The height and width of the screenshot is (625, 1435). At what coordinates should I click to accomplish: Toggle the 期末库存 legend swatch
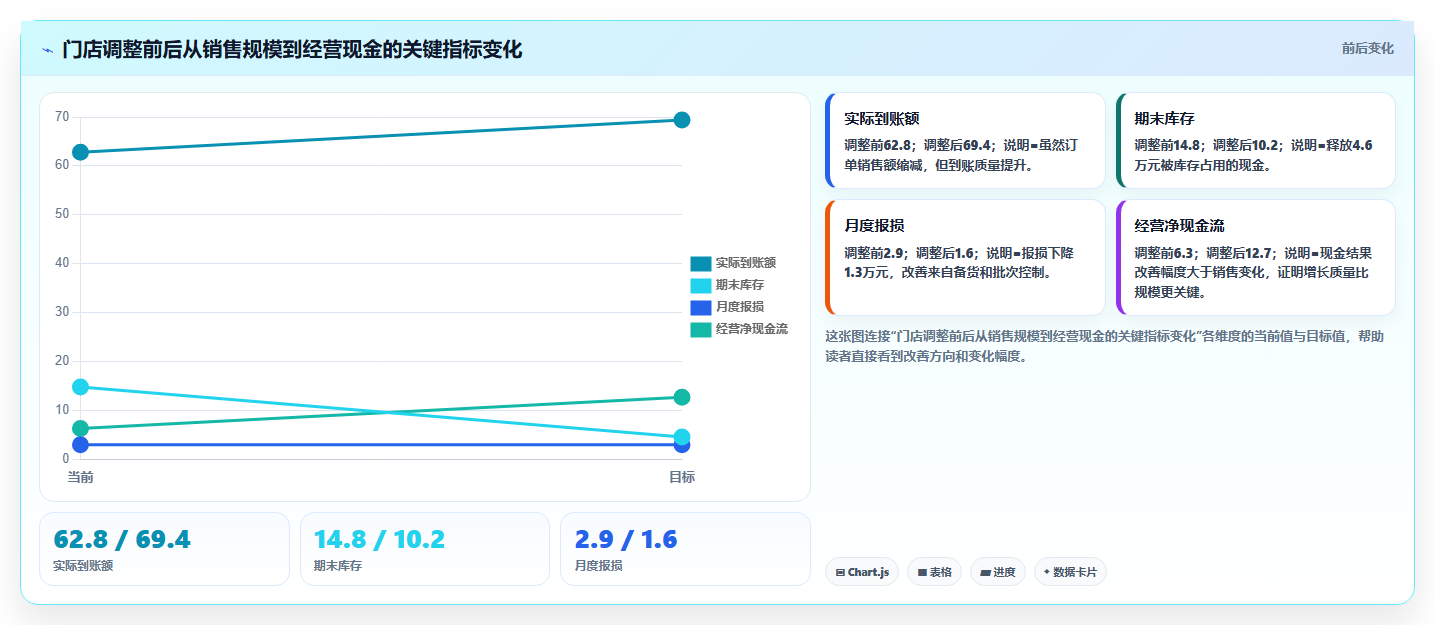700,285
